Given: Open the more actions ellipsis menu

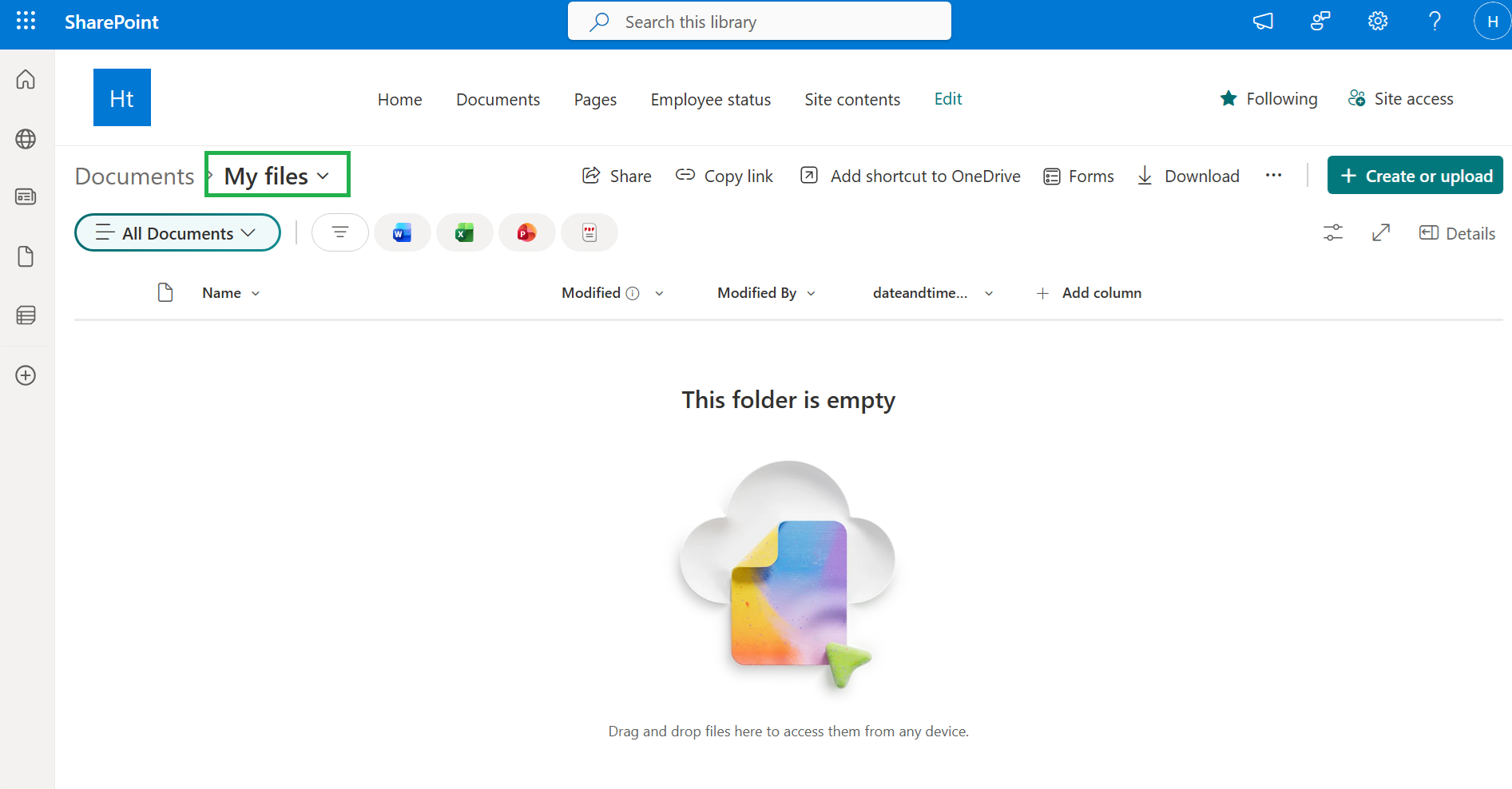Looking at the screenshot, I should tap(1274, 176).
